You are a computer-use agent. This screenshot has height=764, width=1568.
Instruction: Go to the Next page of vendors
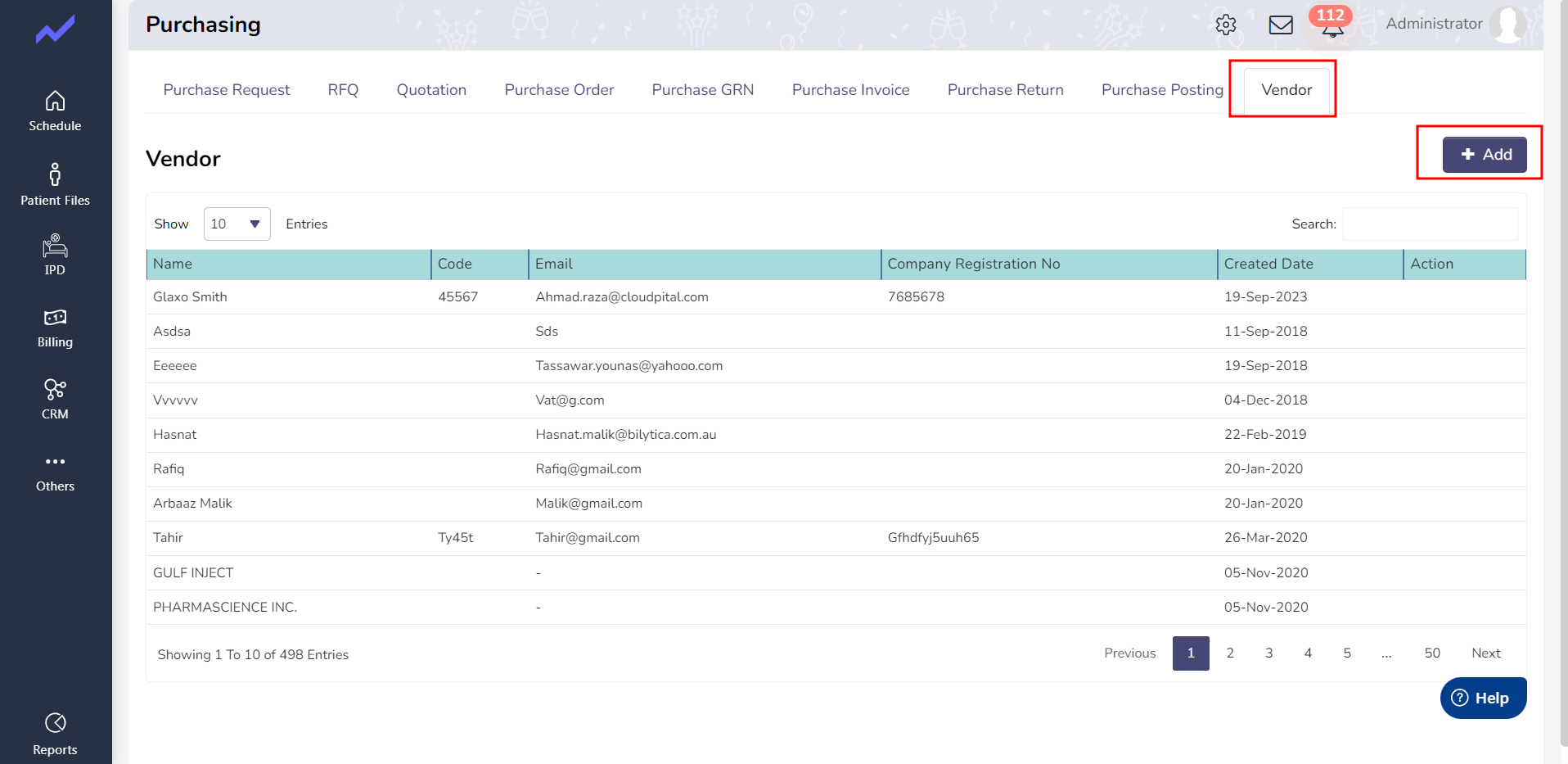pyautogui.click(x=1485, y=653)
